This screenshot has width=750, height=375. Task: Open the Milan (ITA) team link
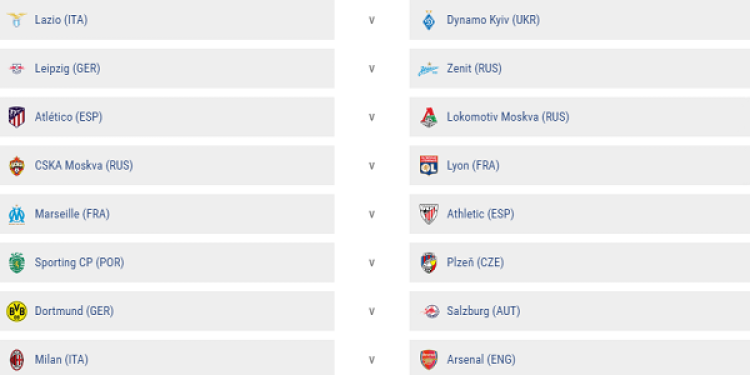[61, 360]
